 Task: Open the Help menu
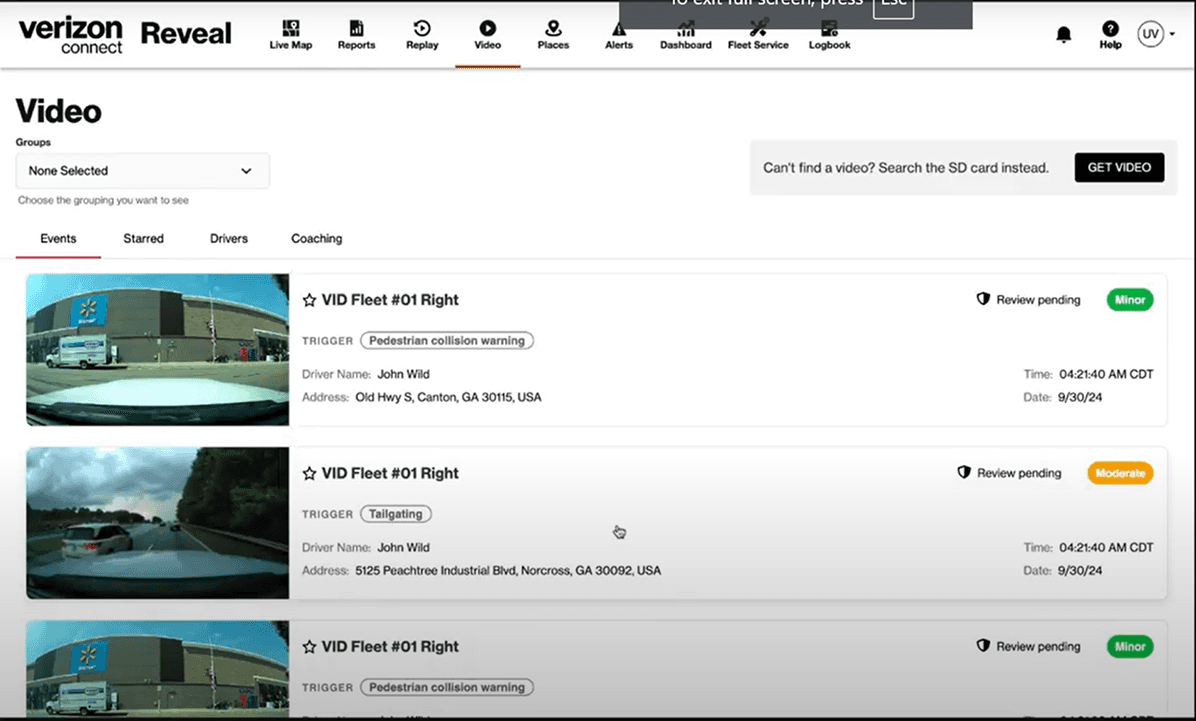[1111, 35]
